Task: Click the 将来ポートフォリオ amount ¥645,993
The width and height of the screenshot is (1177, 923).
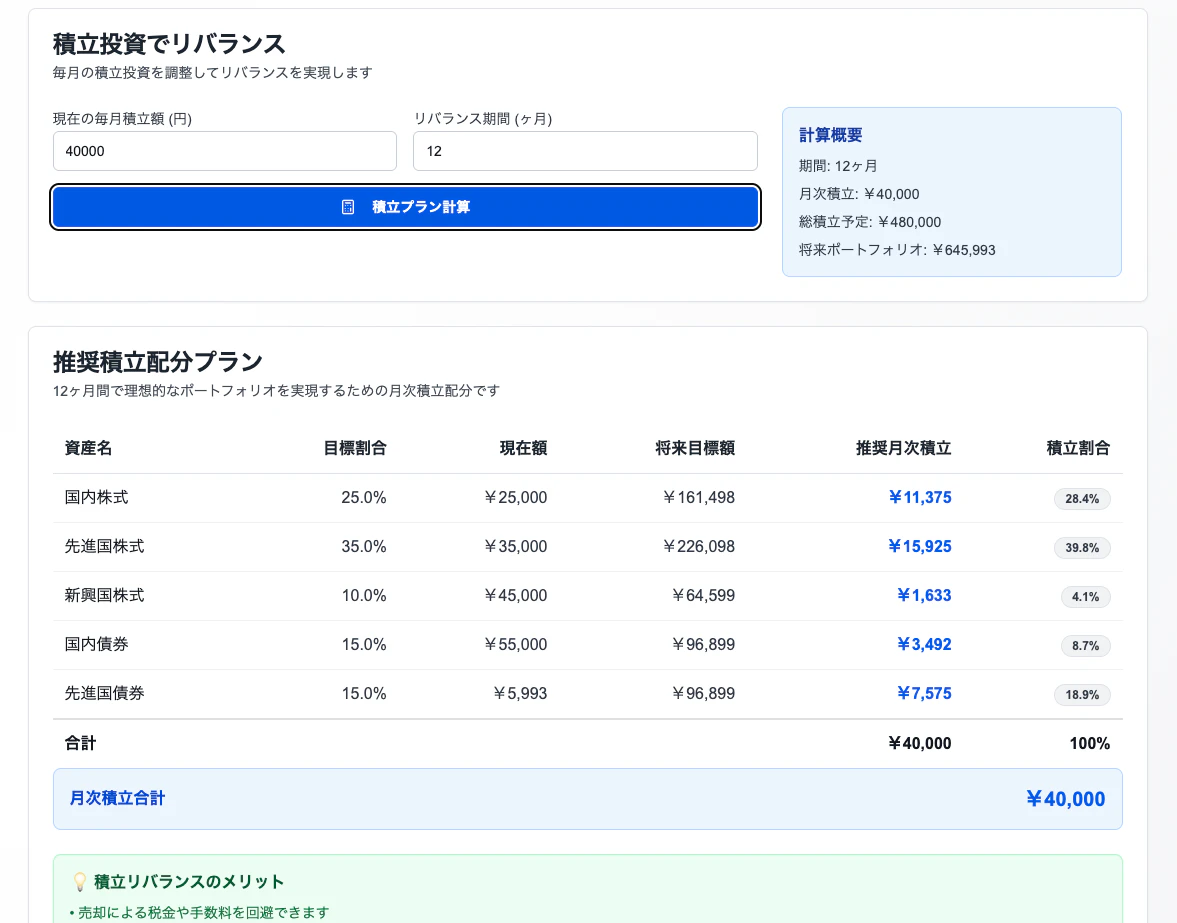Action: [x=896, y=250]
